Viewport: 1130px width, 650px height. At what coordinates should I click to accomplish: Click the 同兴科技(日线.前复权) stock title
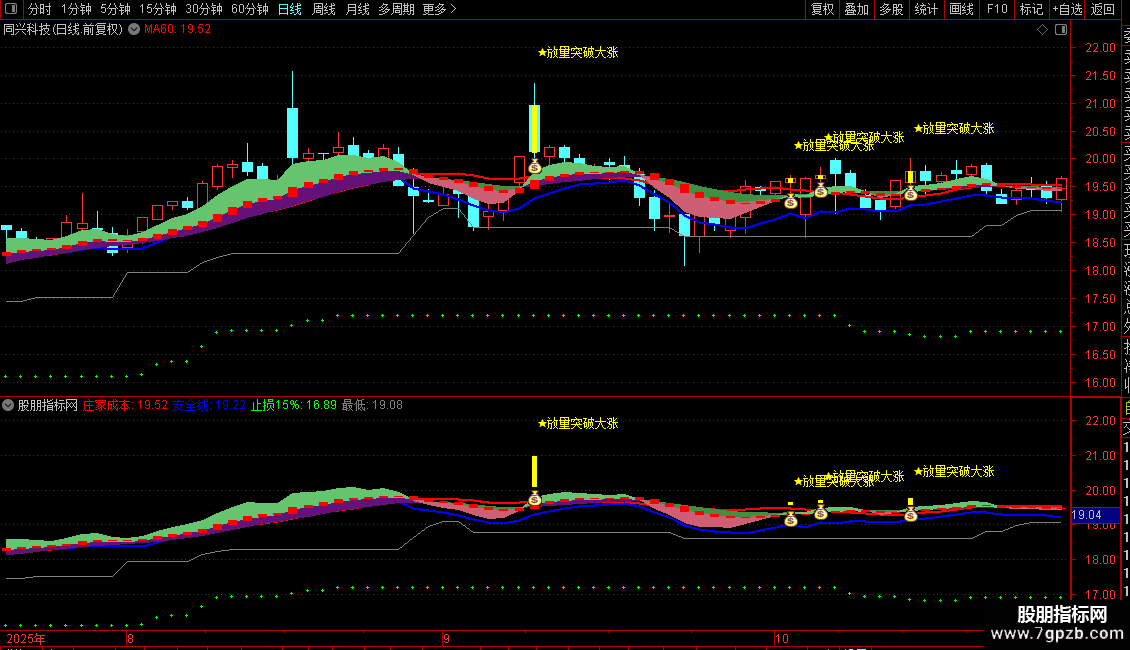63,30
